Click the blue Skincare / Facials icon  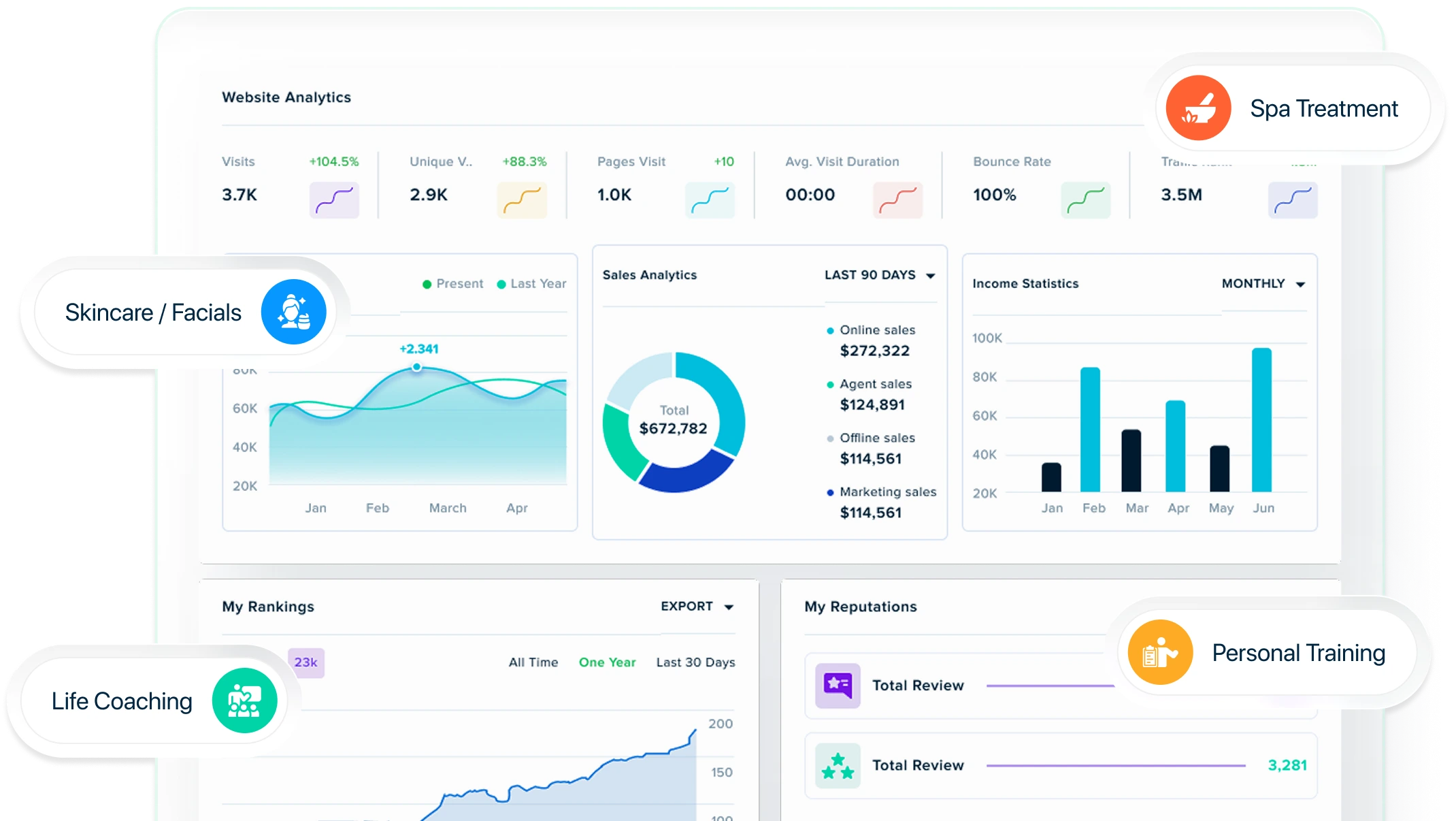tap(294, 312)
